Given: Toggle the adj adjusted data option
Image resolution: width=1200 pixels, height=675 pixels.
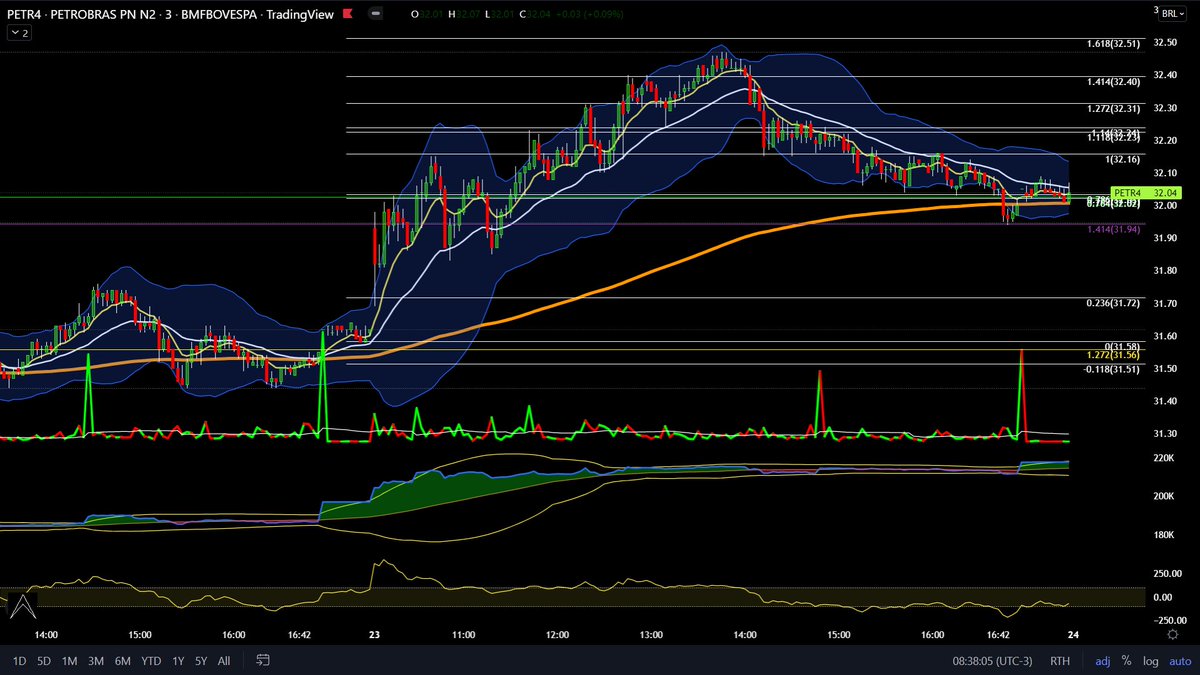Looking at the screenshot, I should [x=1102, y=660].
